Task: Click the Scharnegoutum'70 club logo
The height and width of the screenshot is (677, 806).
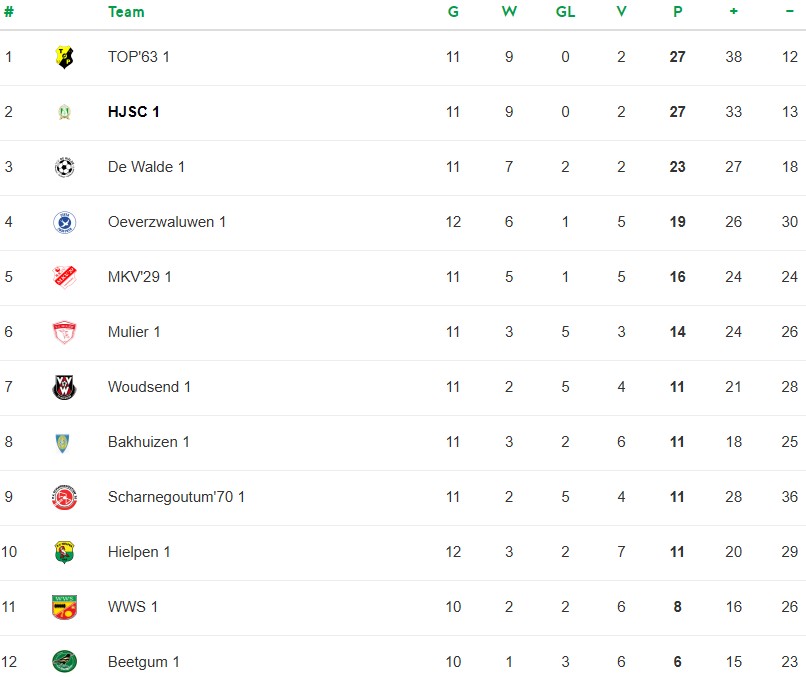Action: click(64, 497)
